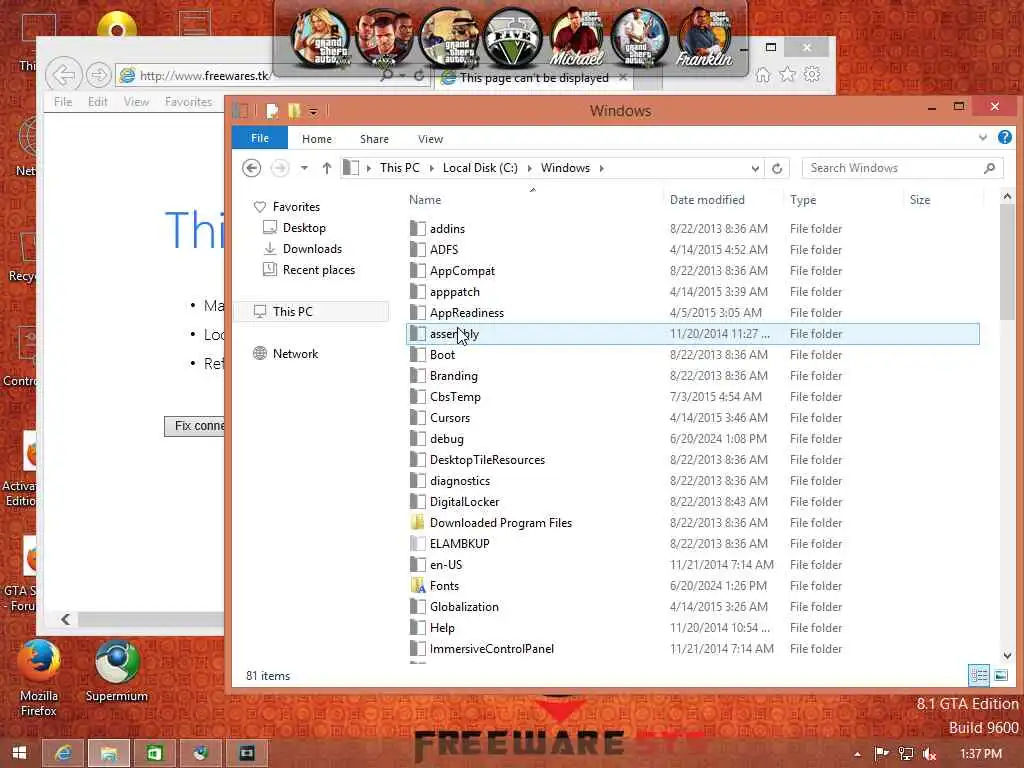Click Fix connection problems button in IE

195,426
